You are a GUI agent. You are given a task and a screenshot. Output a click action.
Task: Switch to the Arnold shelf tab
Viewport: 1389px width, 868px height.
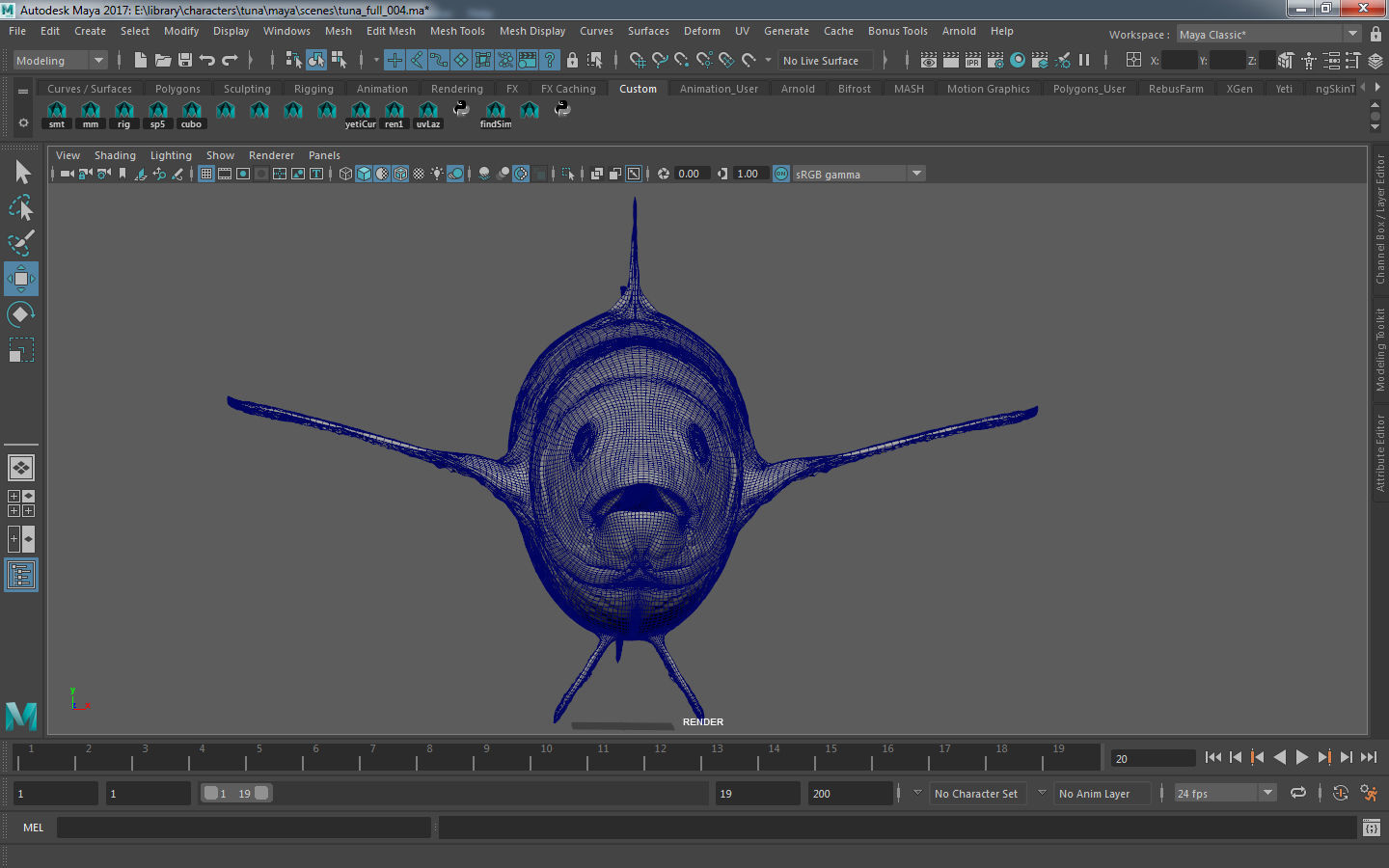pos(798,89)
